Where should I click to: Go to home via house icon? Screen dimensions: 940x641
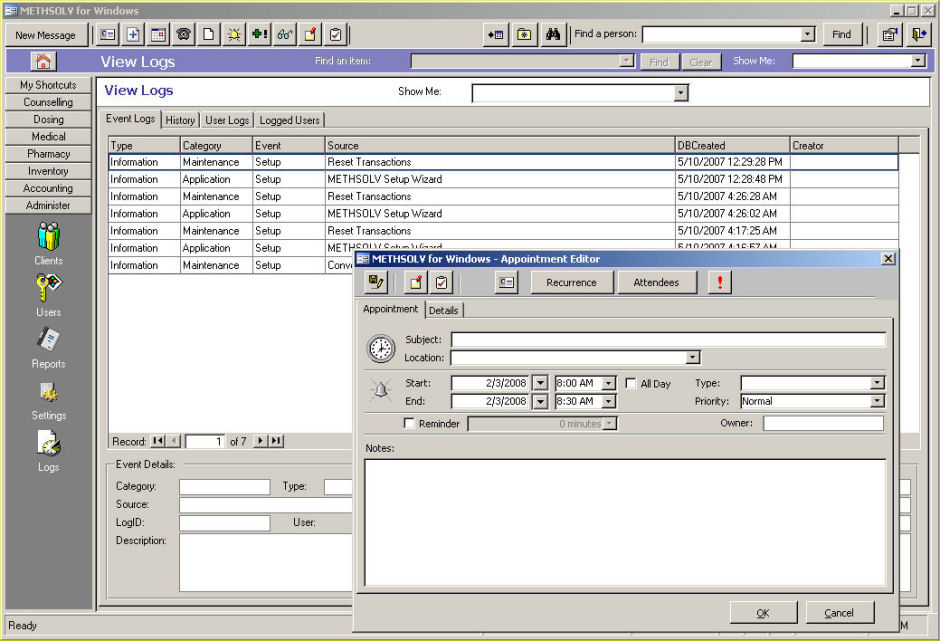(43, 61)
